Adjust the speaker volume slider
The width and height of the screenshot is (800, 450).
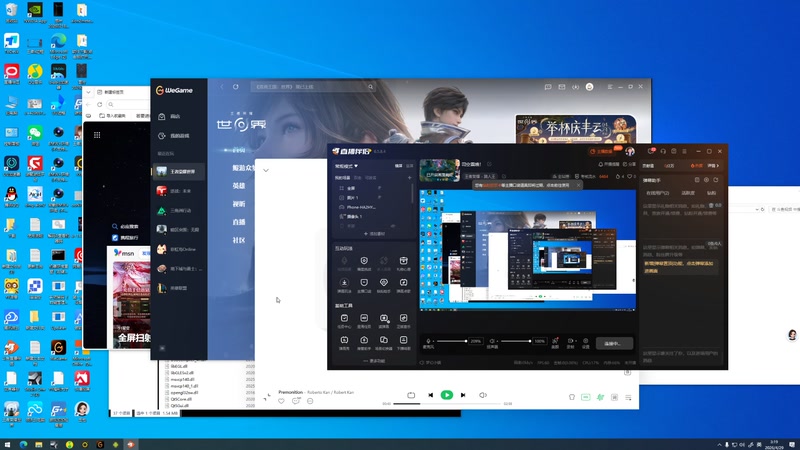(x=516, y=341)
